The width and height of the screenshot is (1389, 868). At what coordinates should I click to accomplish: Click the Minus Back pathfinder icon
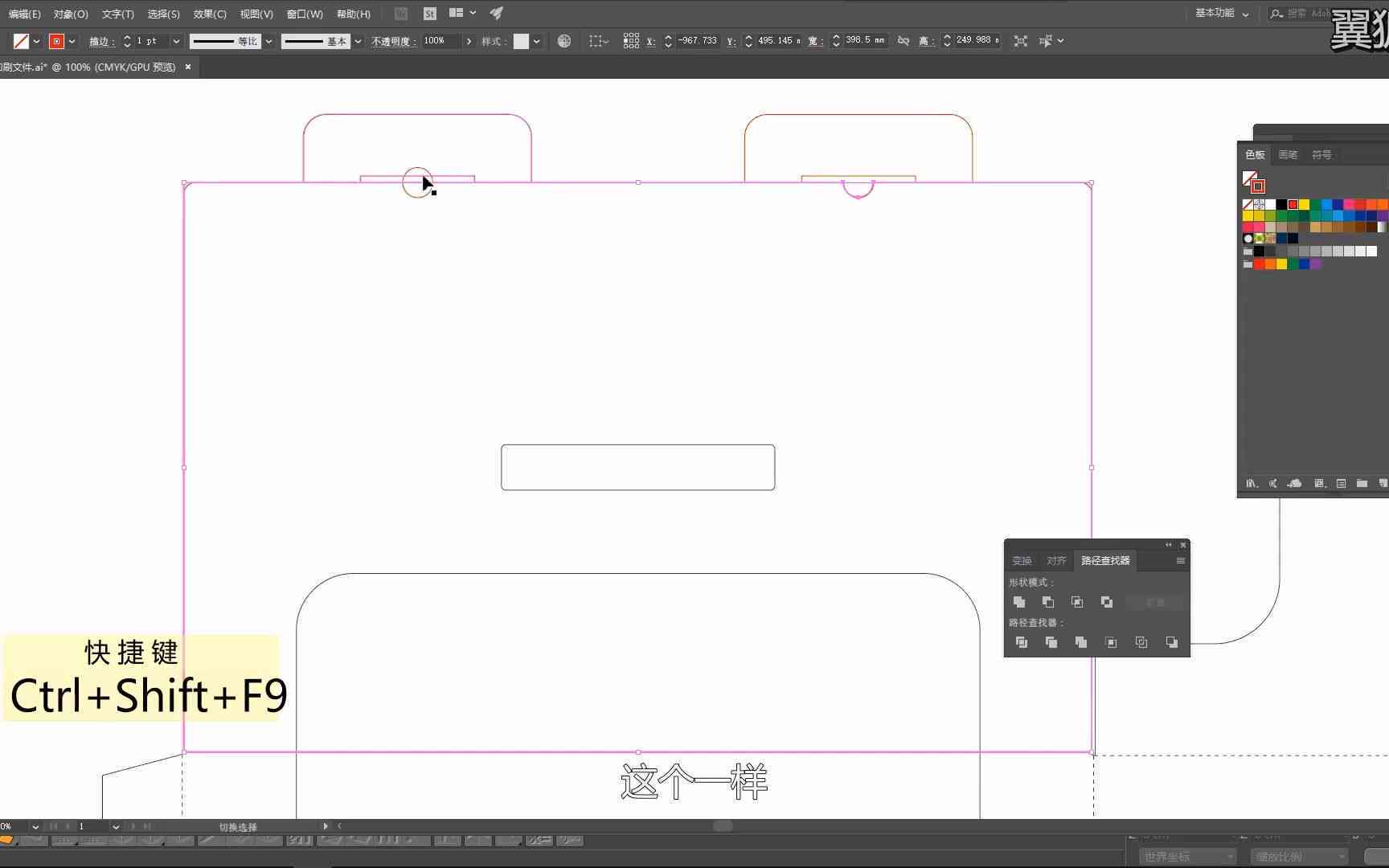pos(1172,642)
